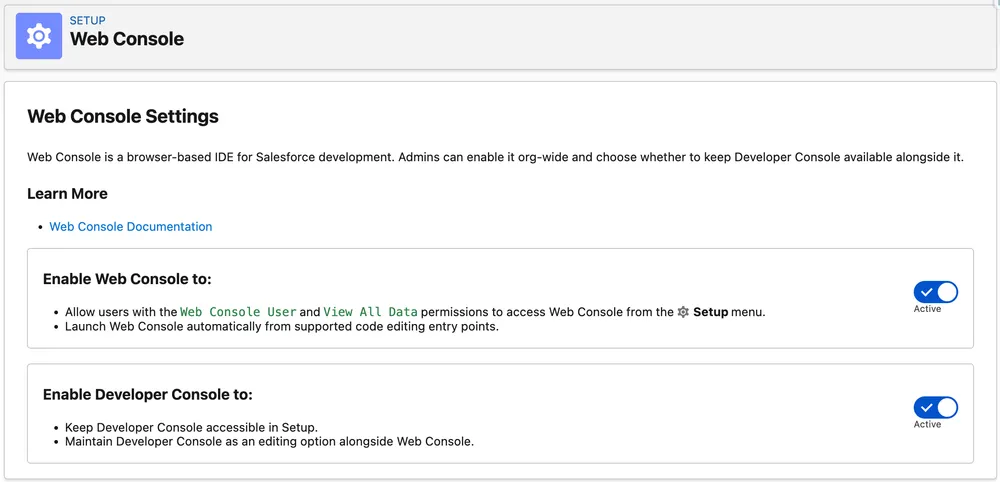Click the 'Web Console User' permission text
The image size is (1000, 482).
(x=239, y=312)
